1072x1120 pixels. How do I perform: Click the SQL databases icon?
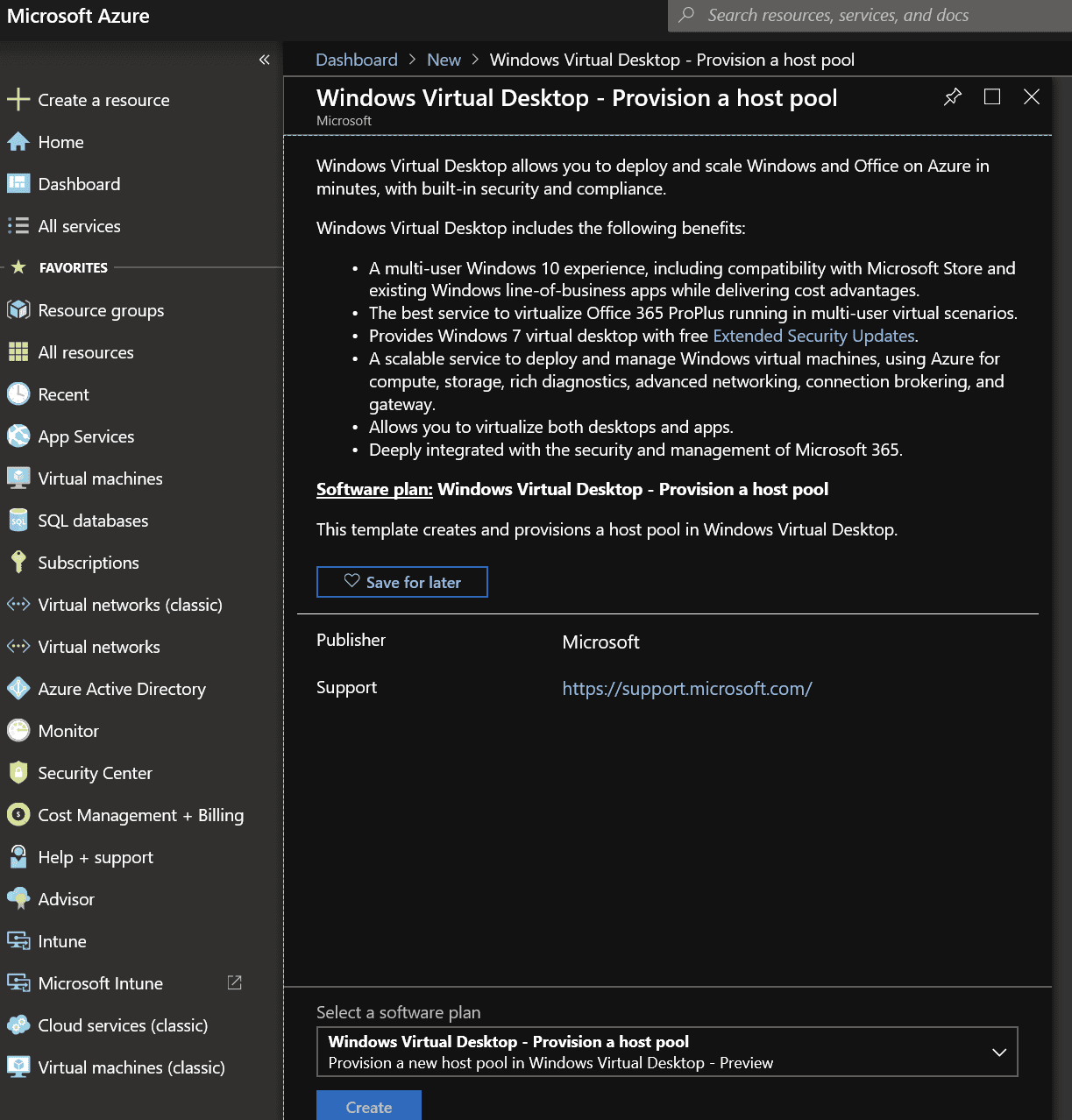[18, 520]
